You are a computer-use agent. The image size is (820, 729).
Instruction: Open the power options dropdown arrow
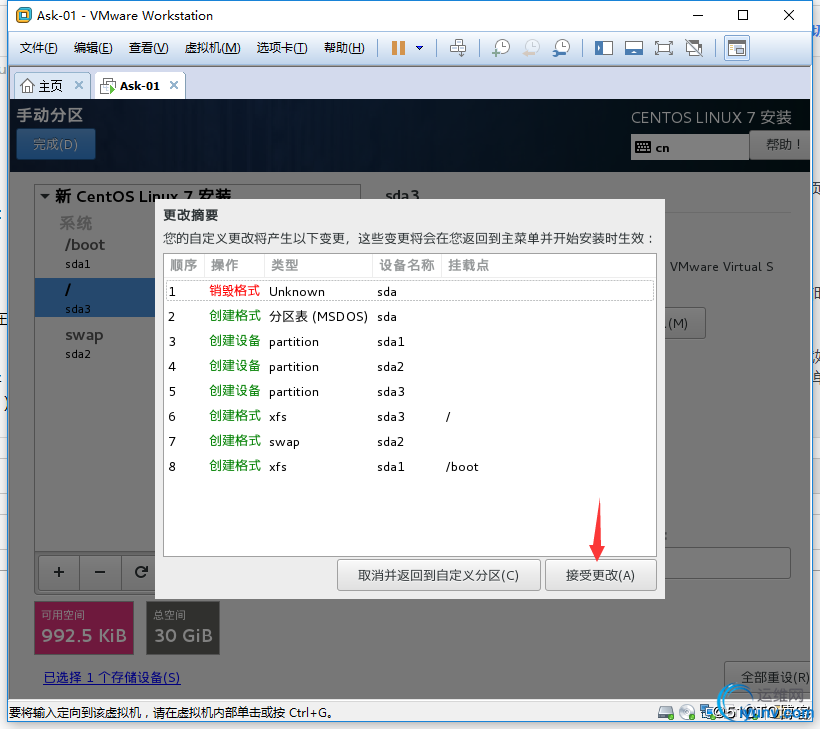(419, 48)
